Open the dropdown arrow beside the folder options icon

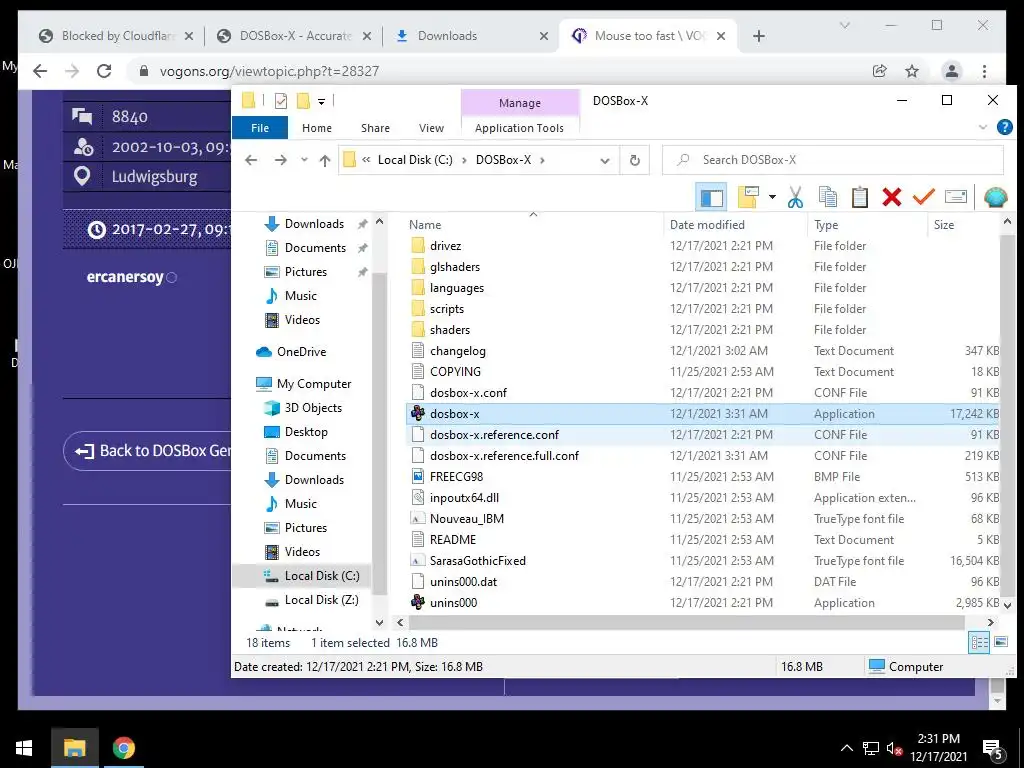tap(772, 197)
